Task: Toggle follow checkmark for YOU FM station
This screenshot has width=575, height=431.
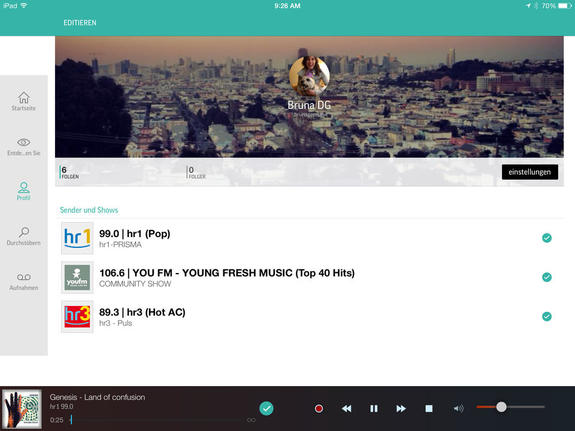Action: [x=547, y=277]
